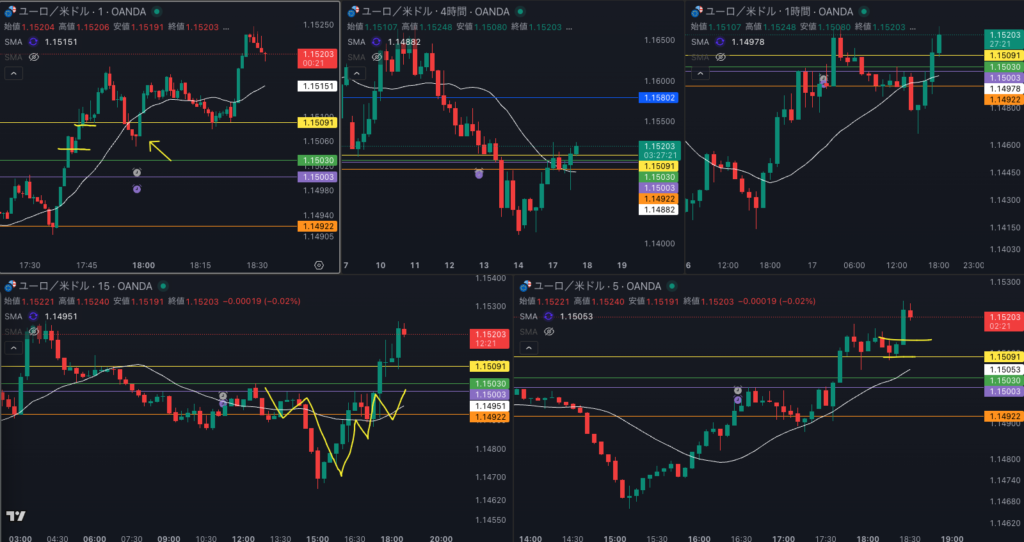Click the market status dot in 1-minute chart title
1024x542 pixels.
(156, 11)
